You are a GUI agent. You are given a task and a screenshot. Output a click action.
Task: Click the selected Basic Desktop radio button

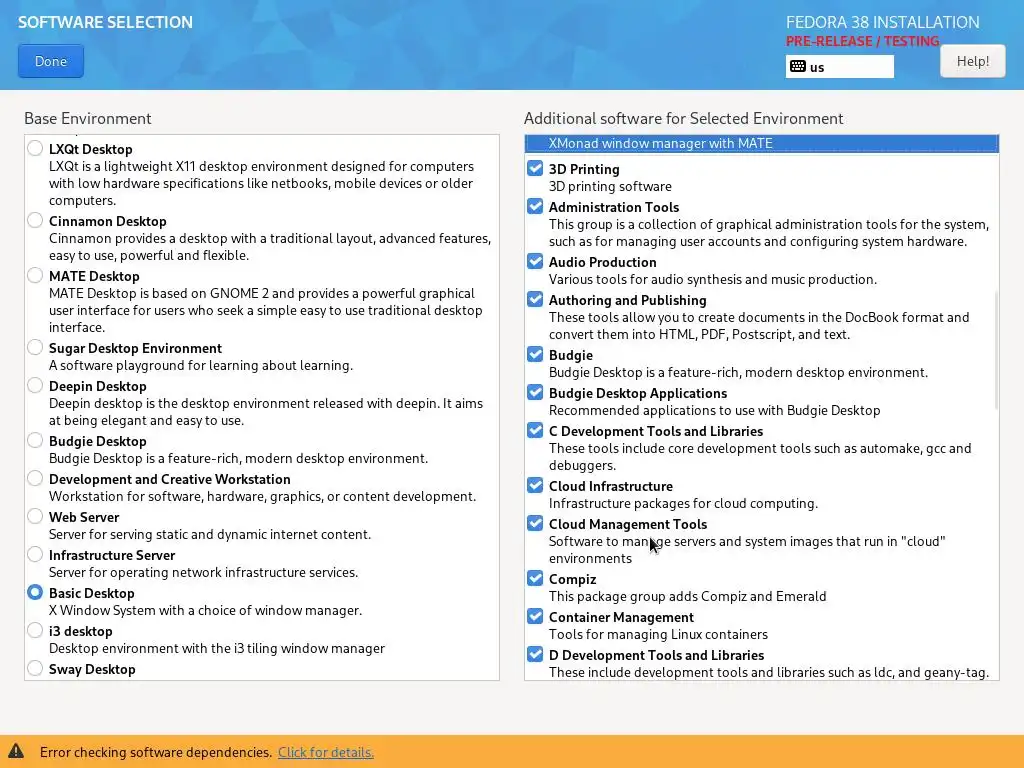(35, 592)
